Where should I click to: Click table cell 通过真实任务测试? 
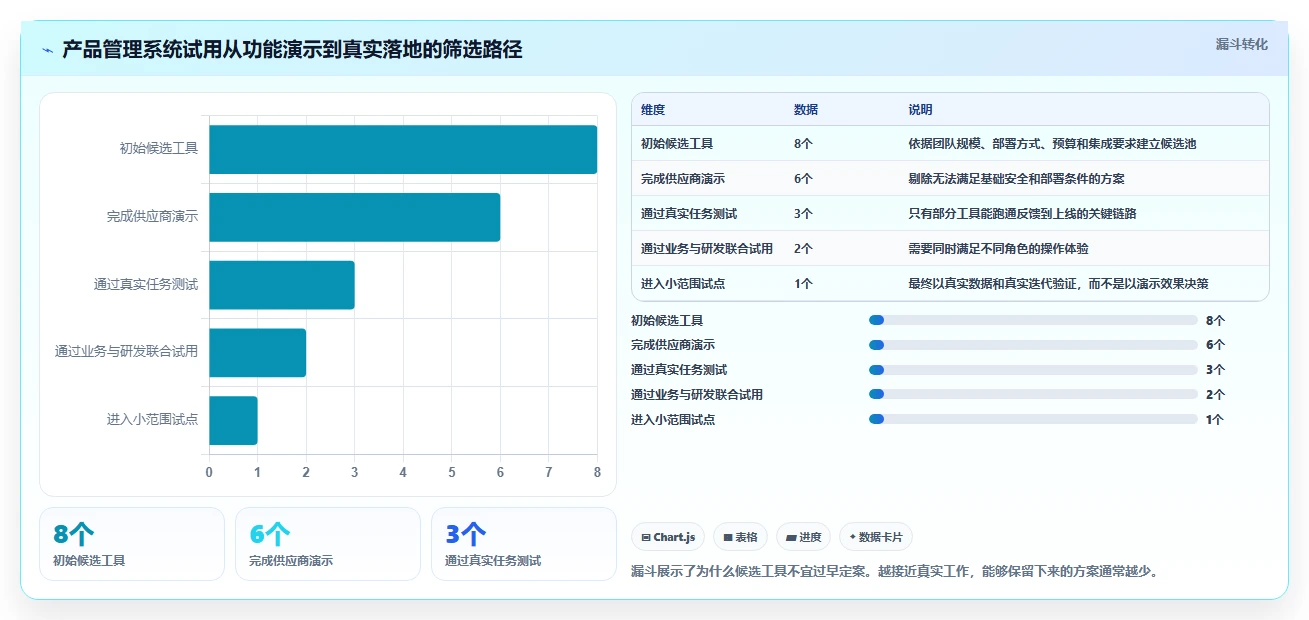pos(689,214)
